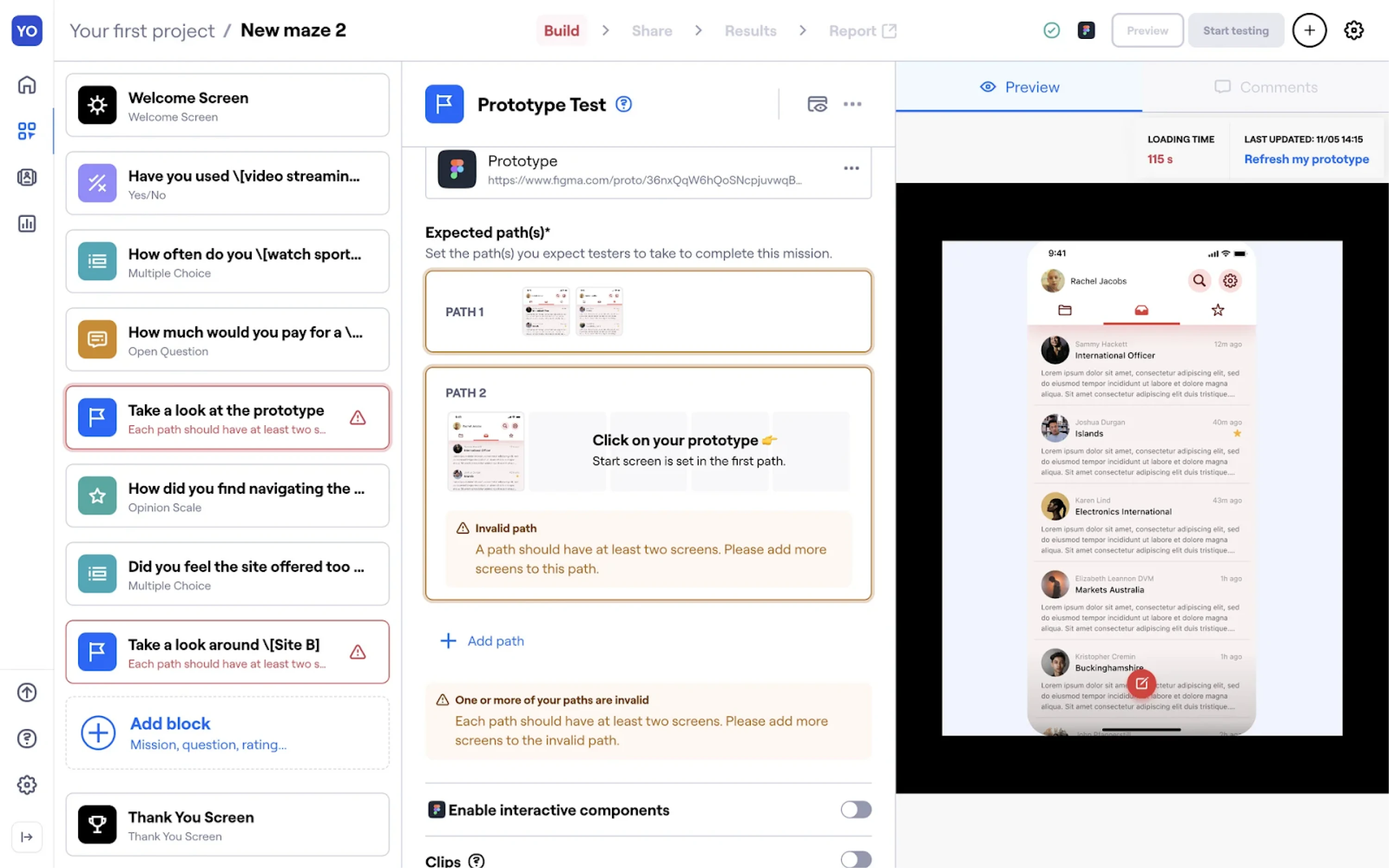Image resolution: width=1389 pixels, height=868 pixels.
Task: Open Prototype Test three-dot menu
Action: 852,104
